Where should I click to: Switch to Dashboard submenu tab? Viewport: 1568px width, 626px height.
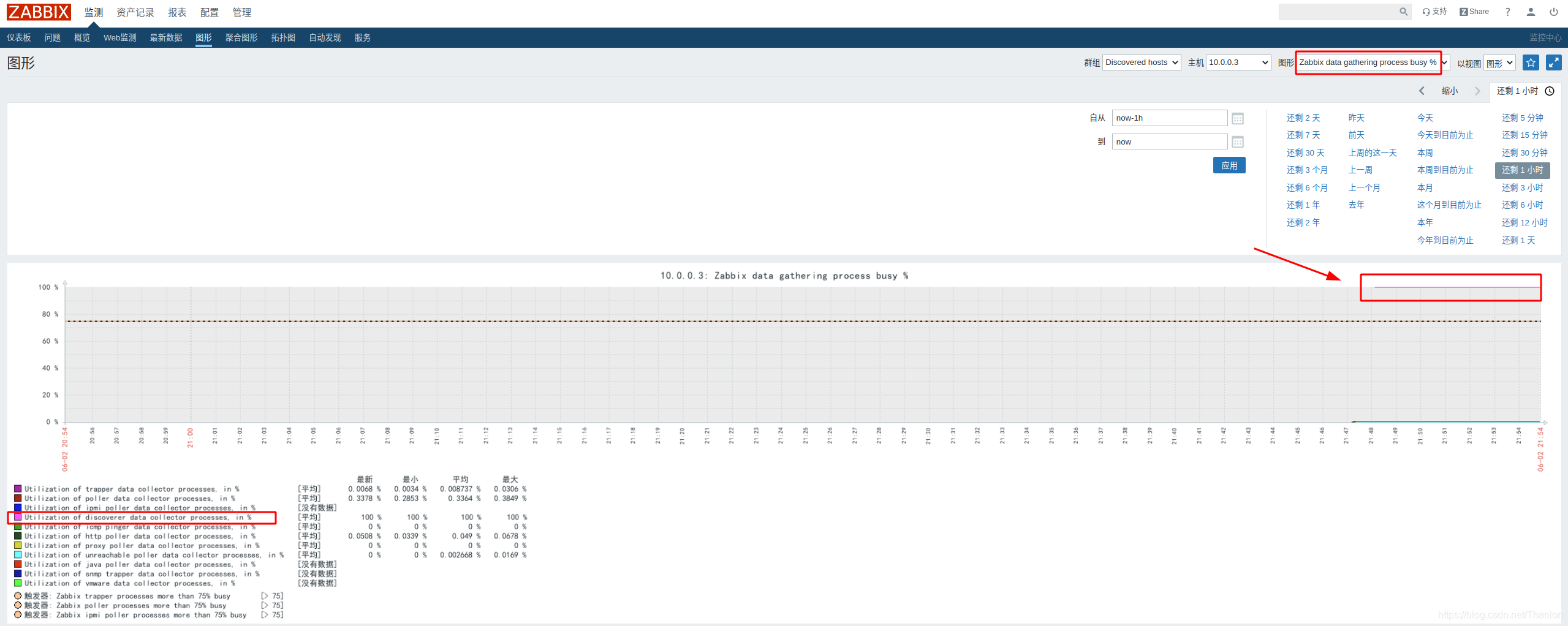pyautogui.click(x=19, y=37)
